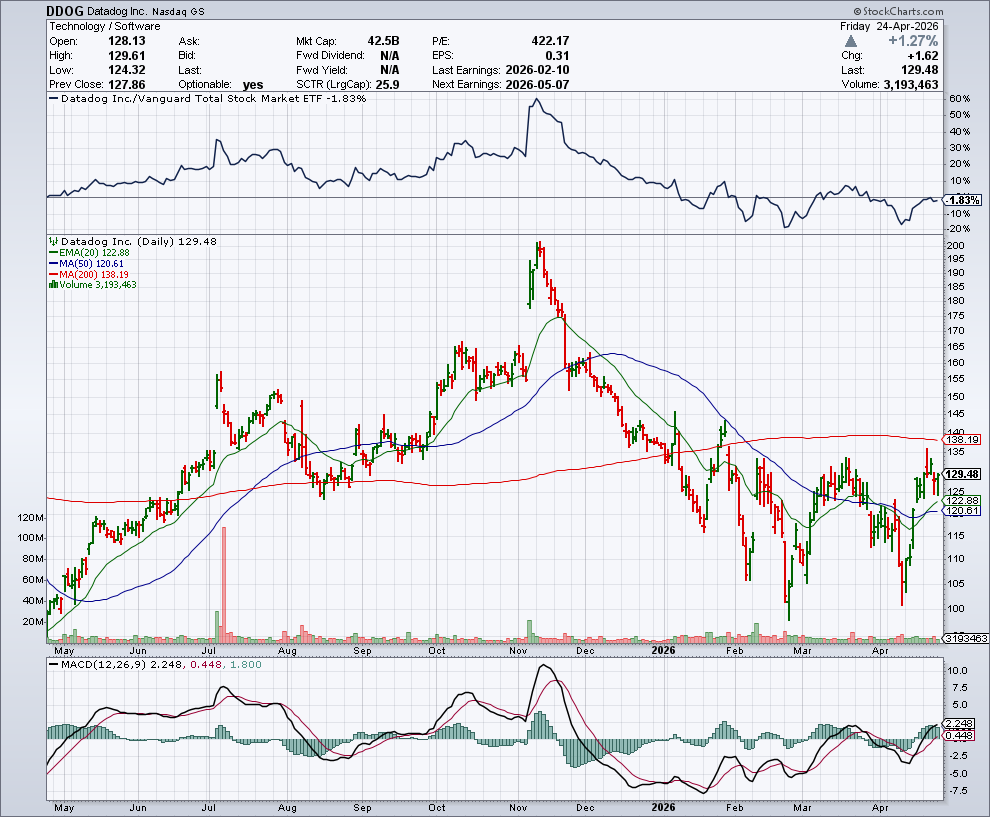Click the 2.248 MACD axis tag
The width and height of the screenshot is (990, 817).
960,724
